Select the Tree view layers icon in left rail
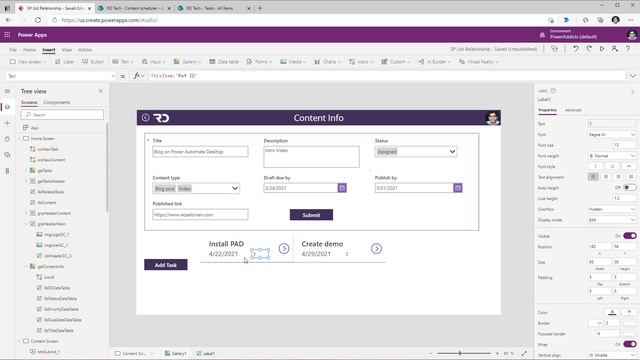Viewport: 640px width, 360px height. coord(7,107)
